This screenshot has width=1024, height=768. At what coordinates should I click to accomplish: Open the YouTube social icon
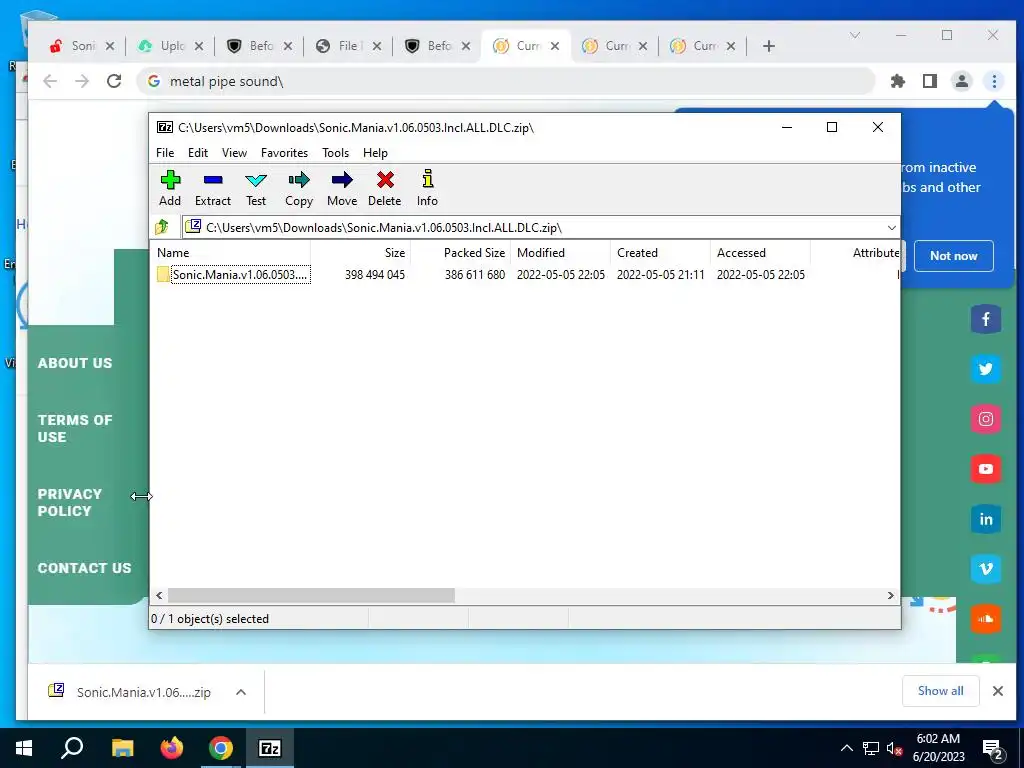pyautogui.click(x=985, y=469)
